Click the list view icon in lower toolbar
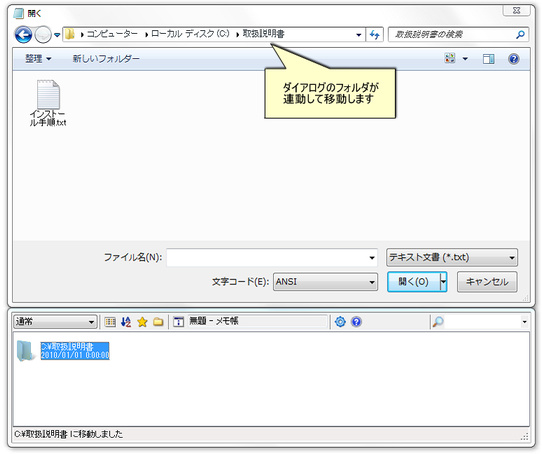The image size is (542, 454). (110, 322)
